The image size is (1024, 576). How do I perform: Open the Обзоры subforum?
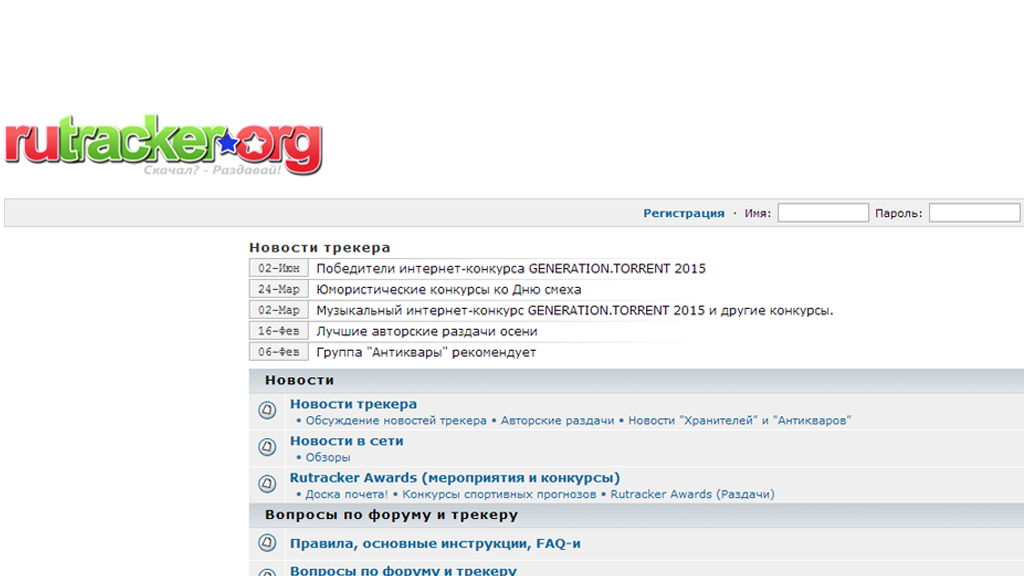pos(328,457)
